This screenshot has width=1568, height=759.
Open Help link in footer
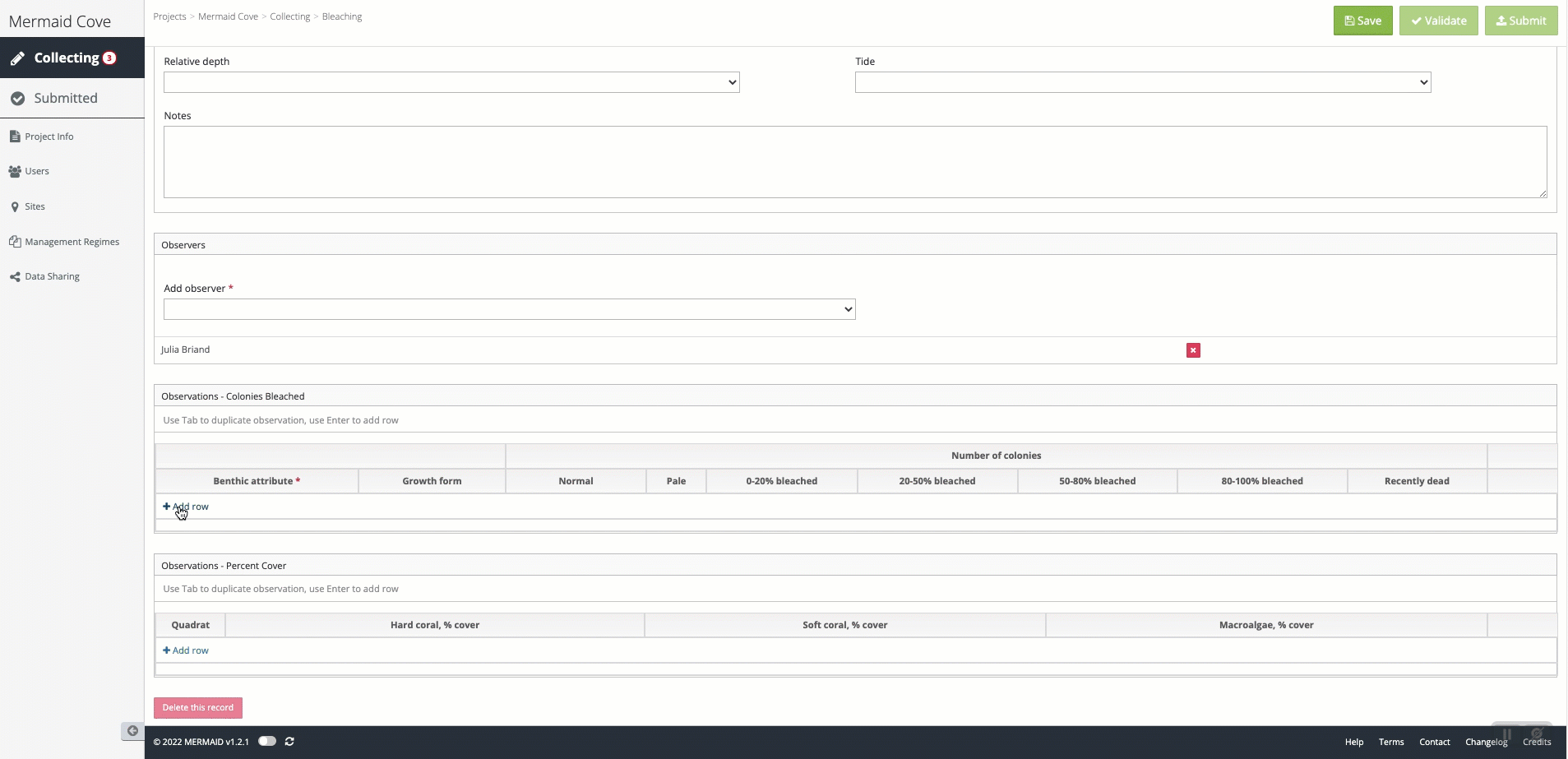click(x=1354, y=742)
